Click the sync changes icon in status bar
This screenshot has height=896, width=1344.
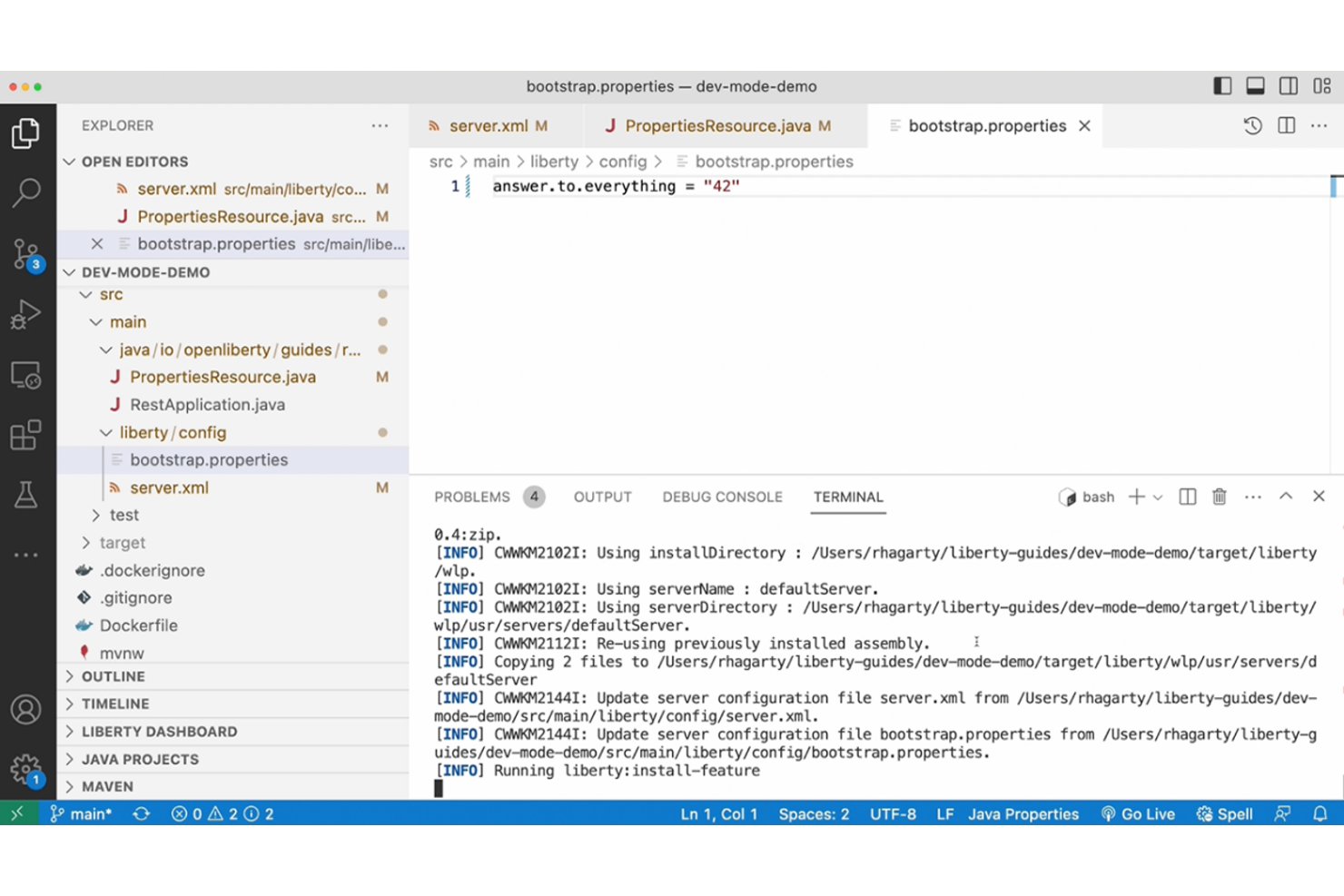[142, 814]
